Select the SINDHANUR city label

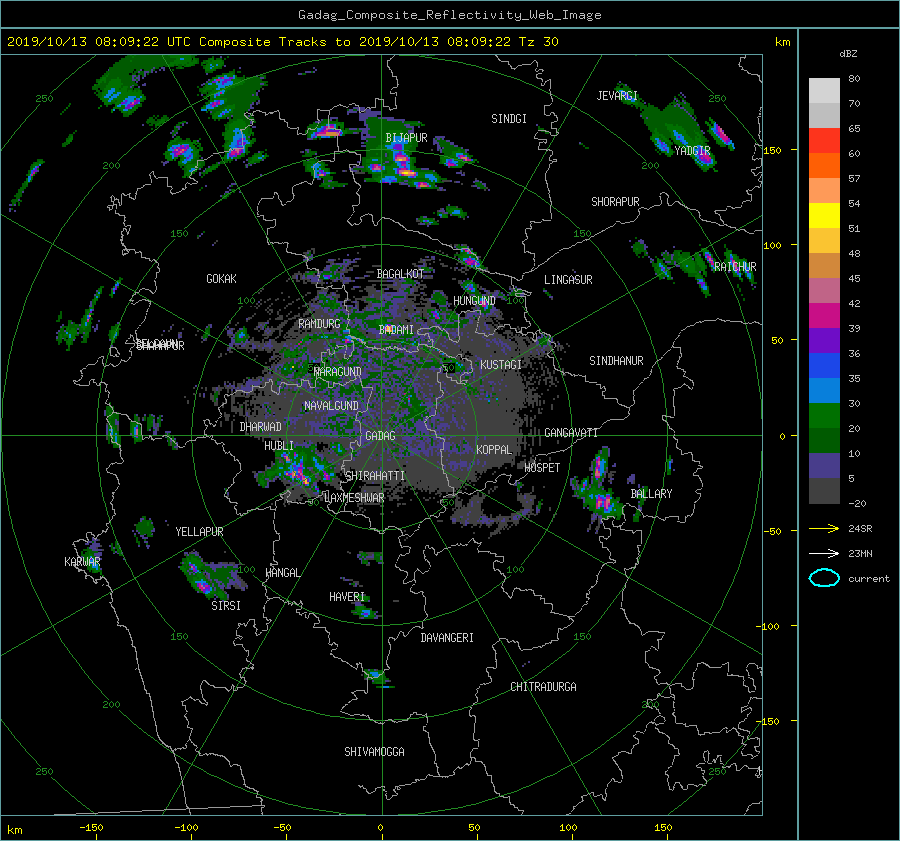[x=616, y=361]
